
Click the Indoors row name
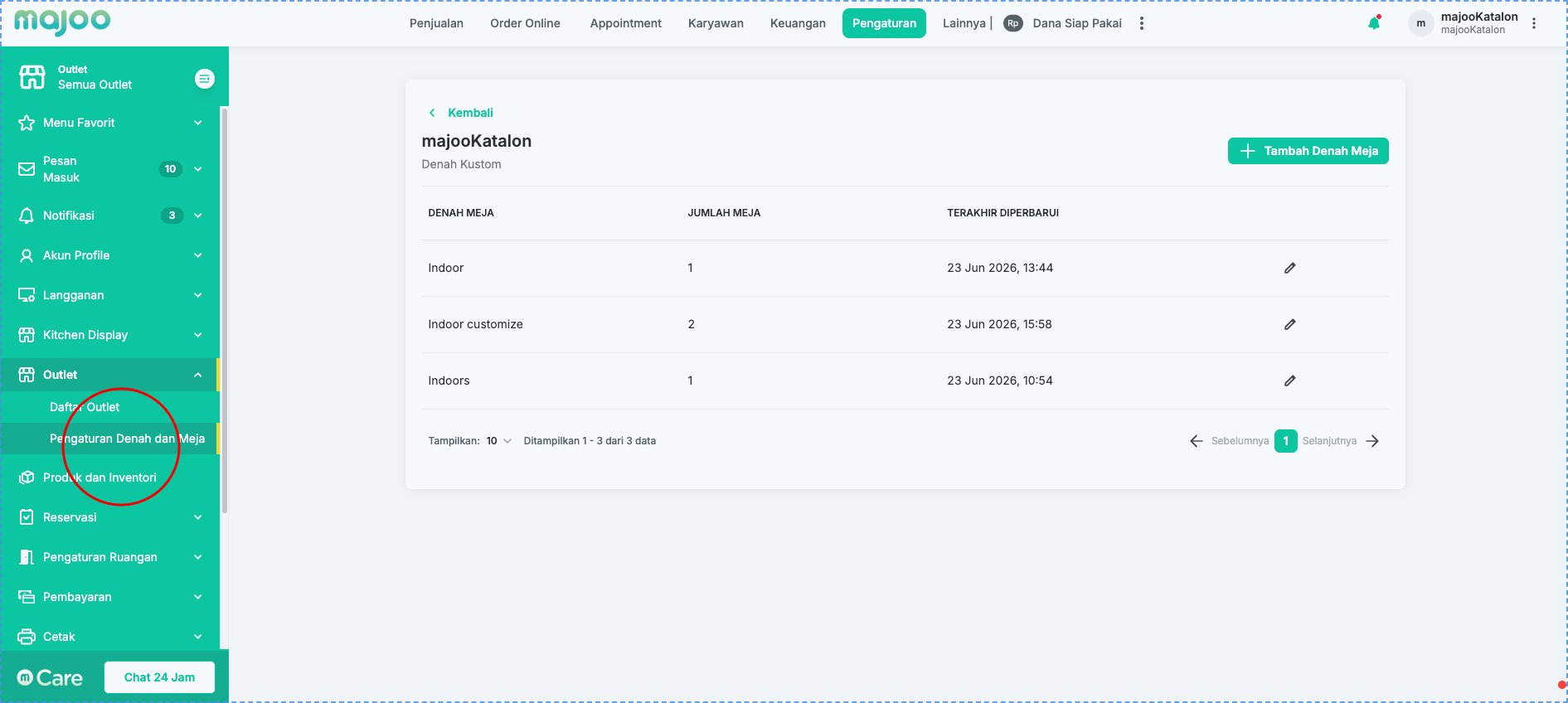click(x=449, y=381)
